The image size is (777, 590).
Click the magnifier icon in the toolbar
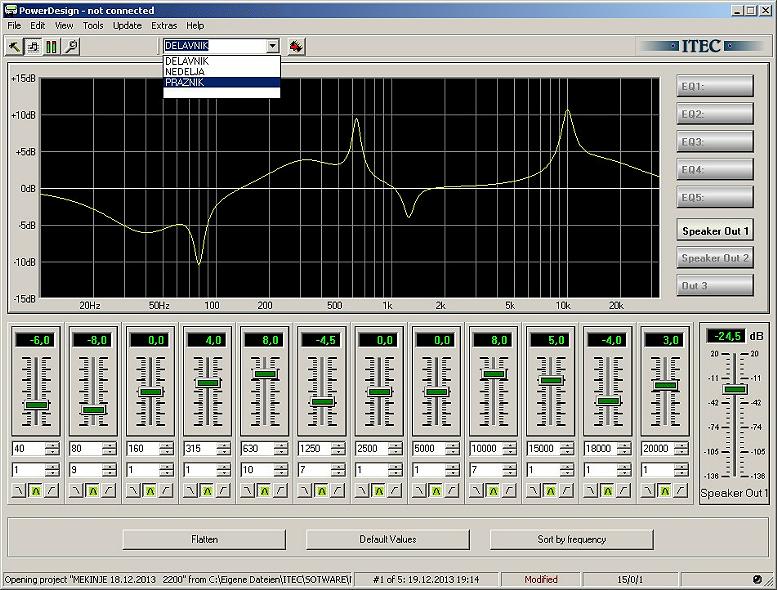tap(71, 46)
